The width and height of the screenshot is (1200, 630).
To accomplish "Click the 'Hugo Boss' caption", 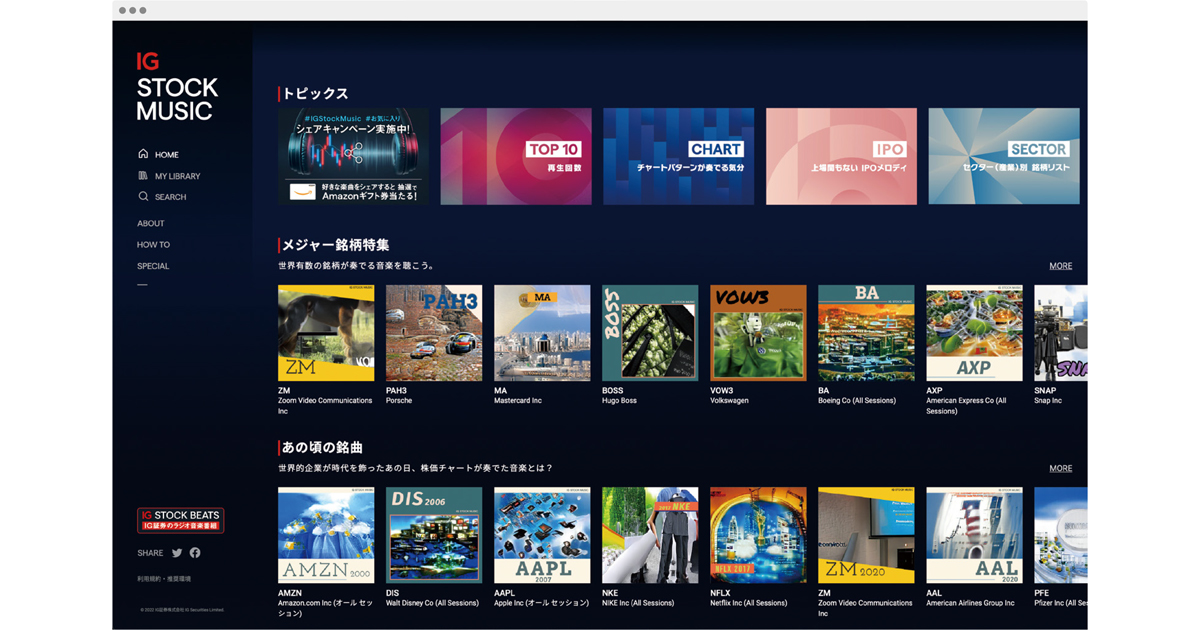I will click(x=620, y=401).
